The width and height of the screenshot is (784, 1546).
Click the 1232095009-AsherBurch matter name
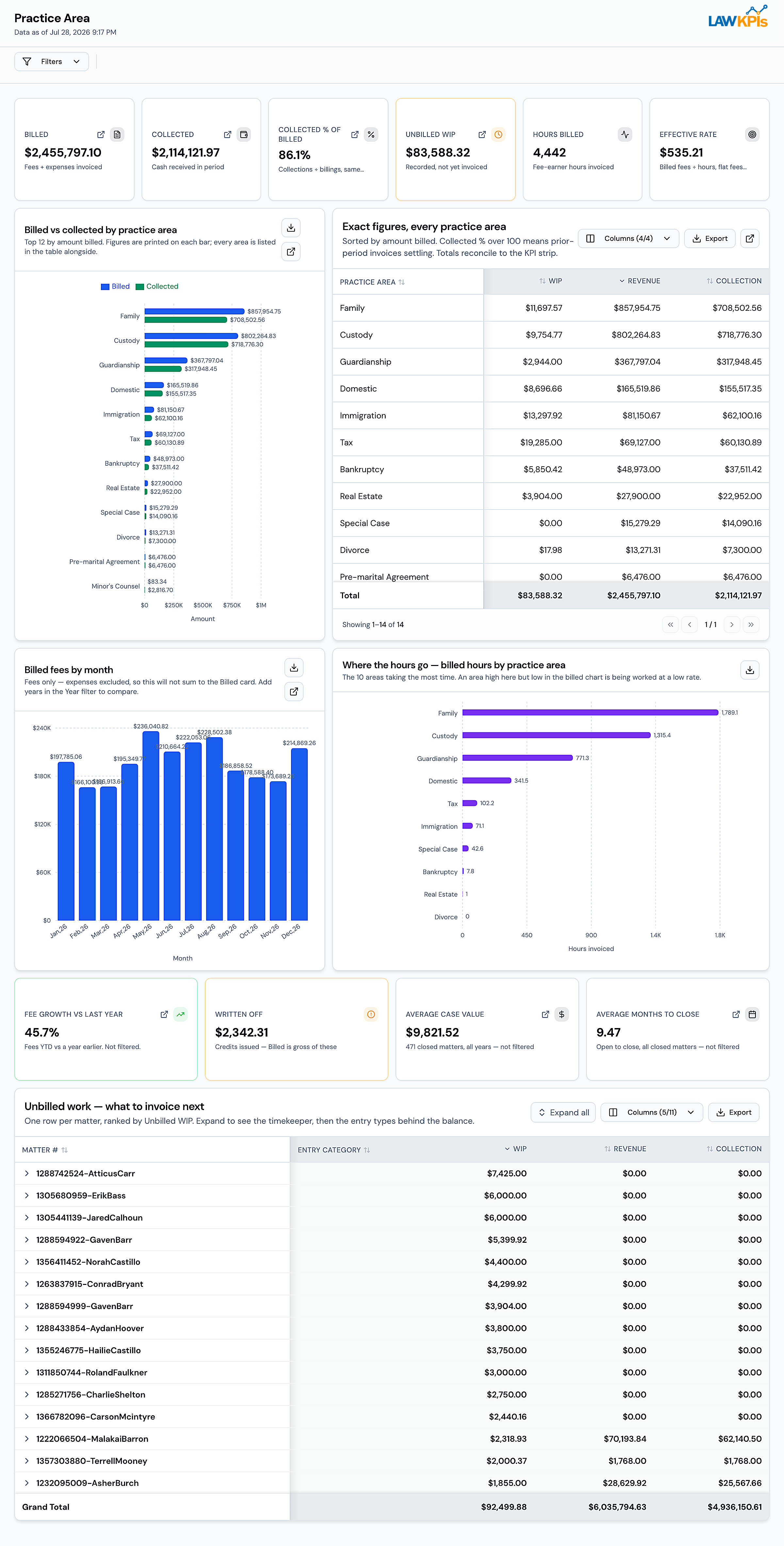point(87,1483)
